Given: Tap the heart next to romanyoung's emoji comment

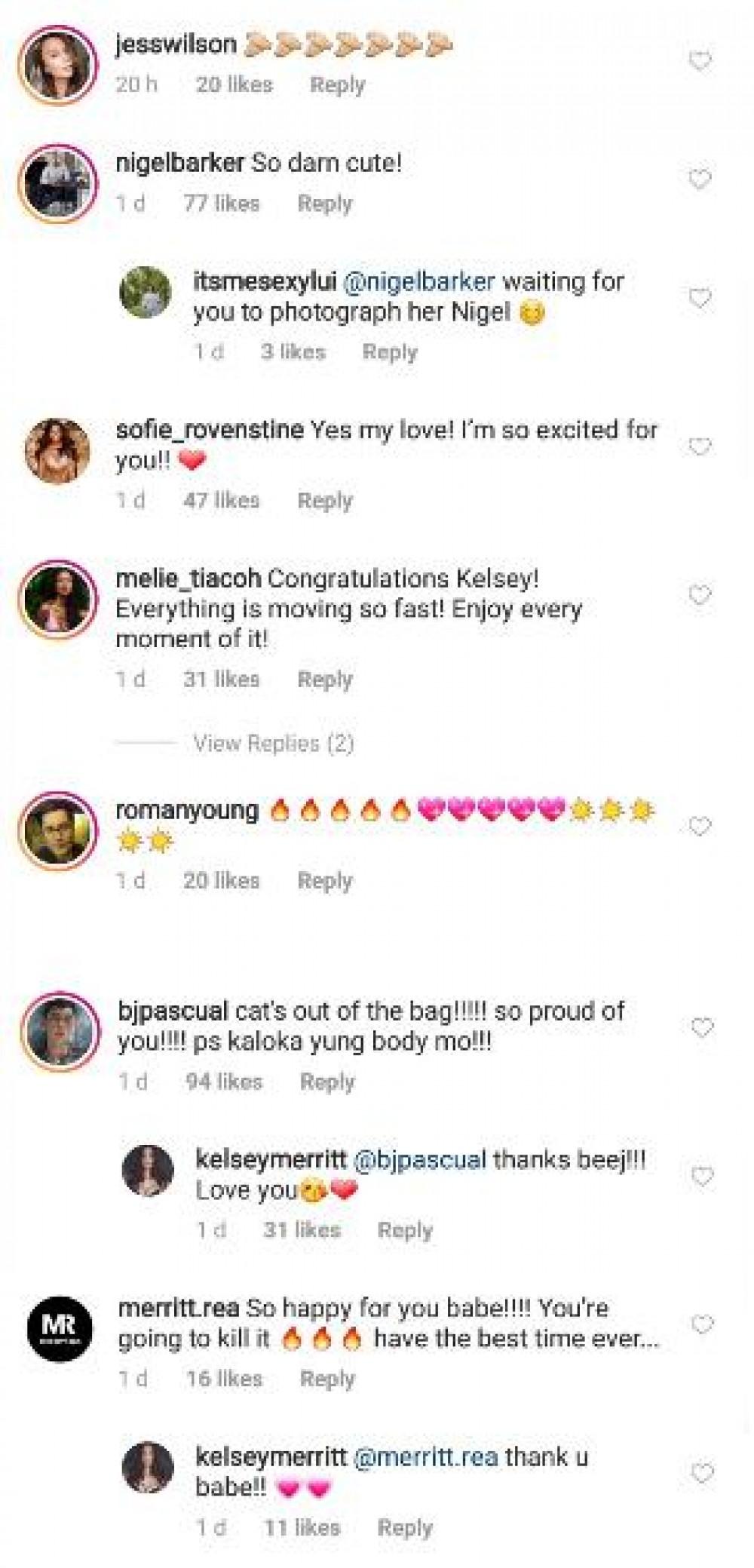Looking at the screenshot, I should (x=700, y=827).
